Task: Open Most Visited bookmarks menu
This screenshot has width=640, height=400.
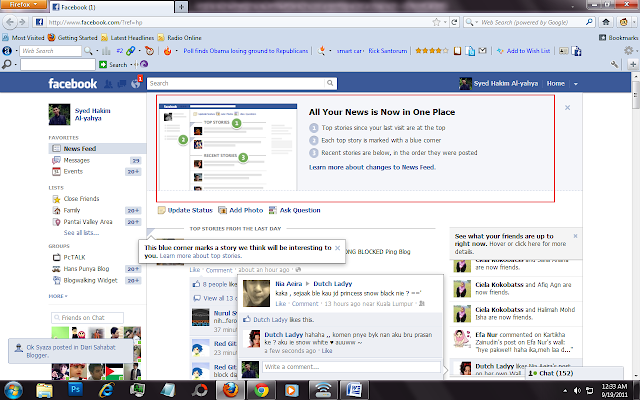Action: [x=23, y=38]
